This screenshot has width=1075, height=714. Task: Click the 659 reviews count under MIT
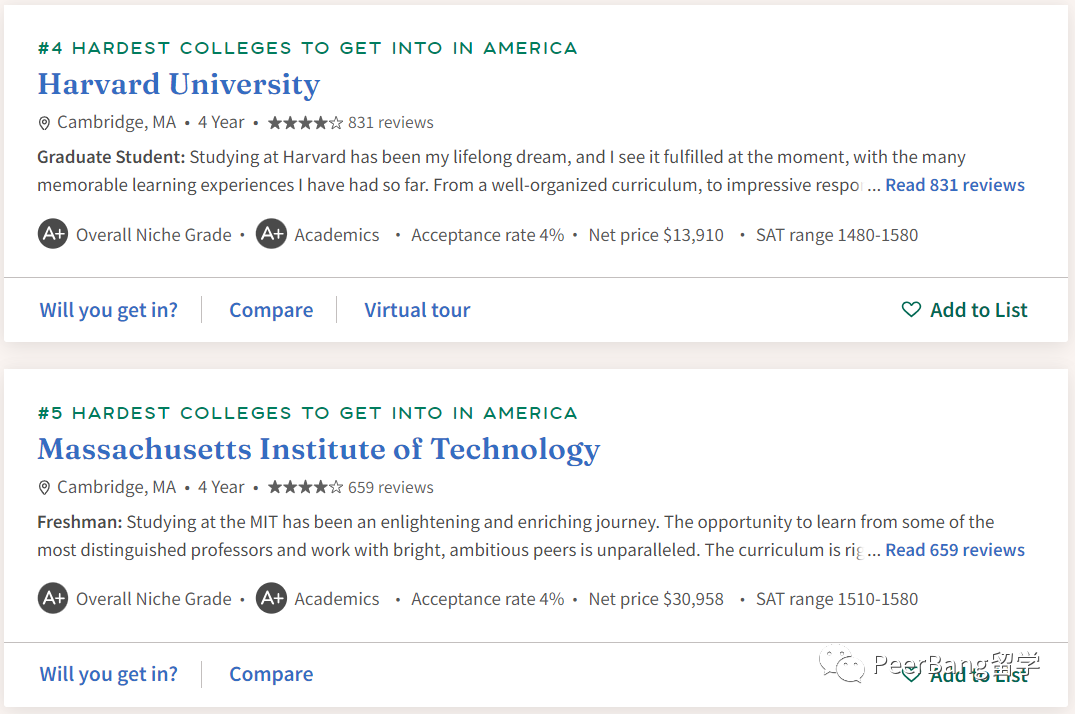coord(391,488)
